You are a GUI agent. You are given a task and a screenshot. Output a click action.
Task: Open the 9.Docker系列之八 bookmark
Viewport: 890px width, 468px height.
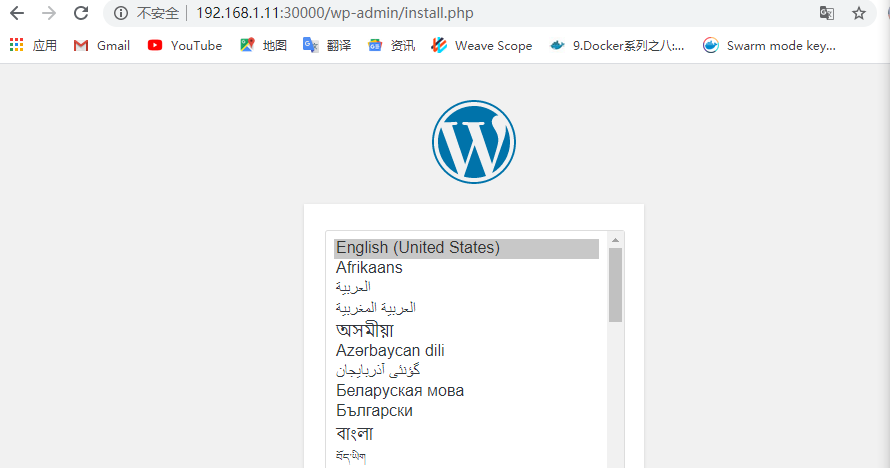pos(617,45)
